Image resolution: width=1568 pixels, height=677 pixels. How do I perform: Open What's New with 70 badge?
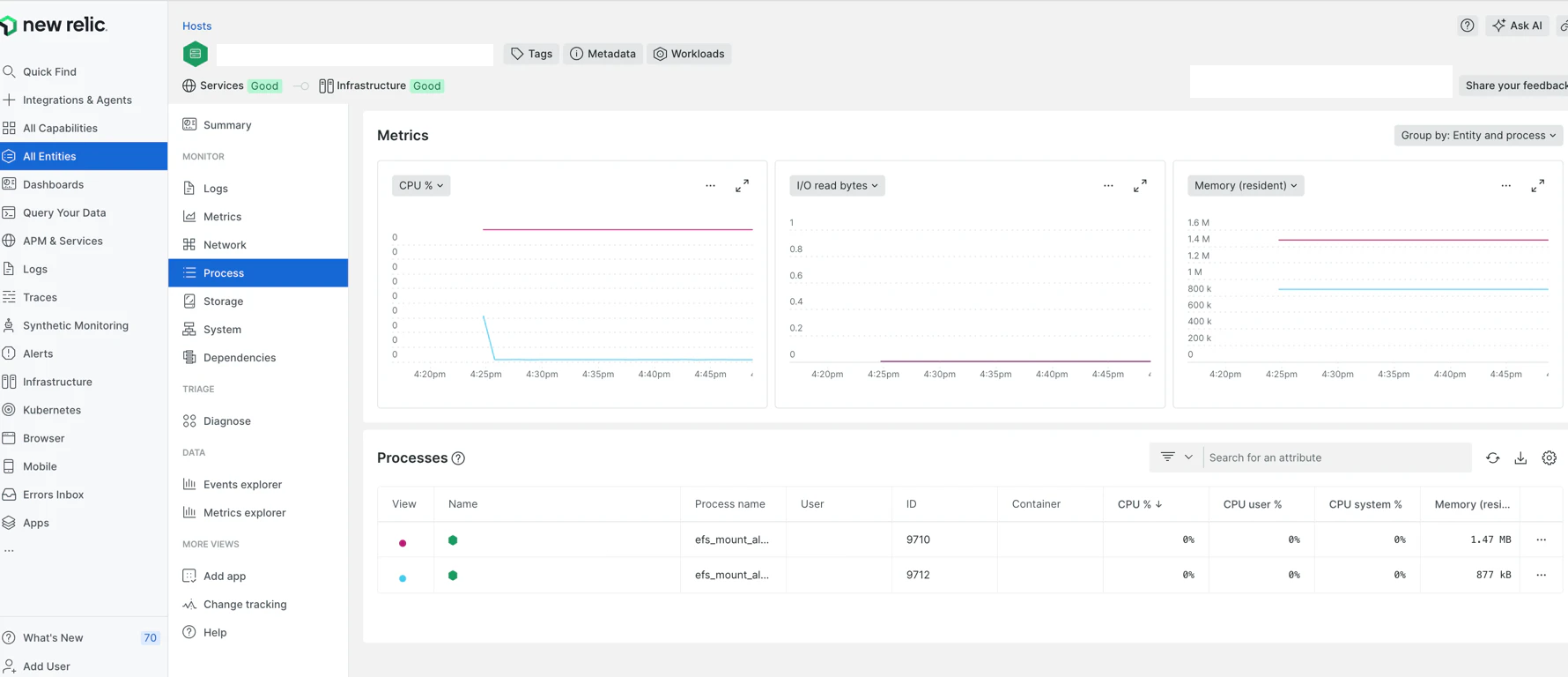84,637
